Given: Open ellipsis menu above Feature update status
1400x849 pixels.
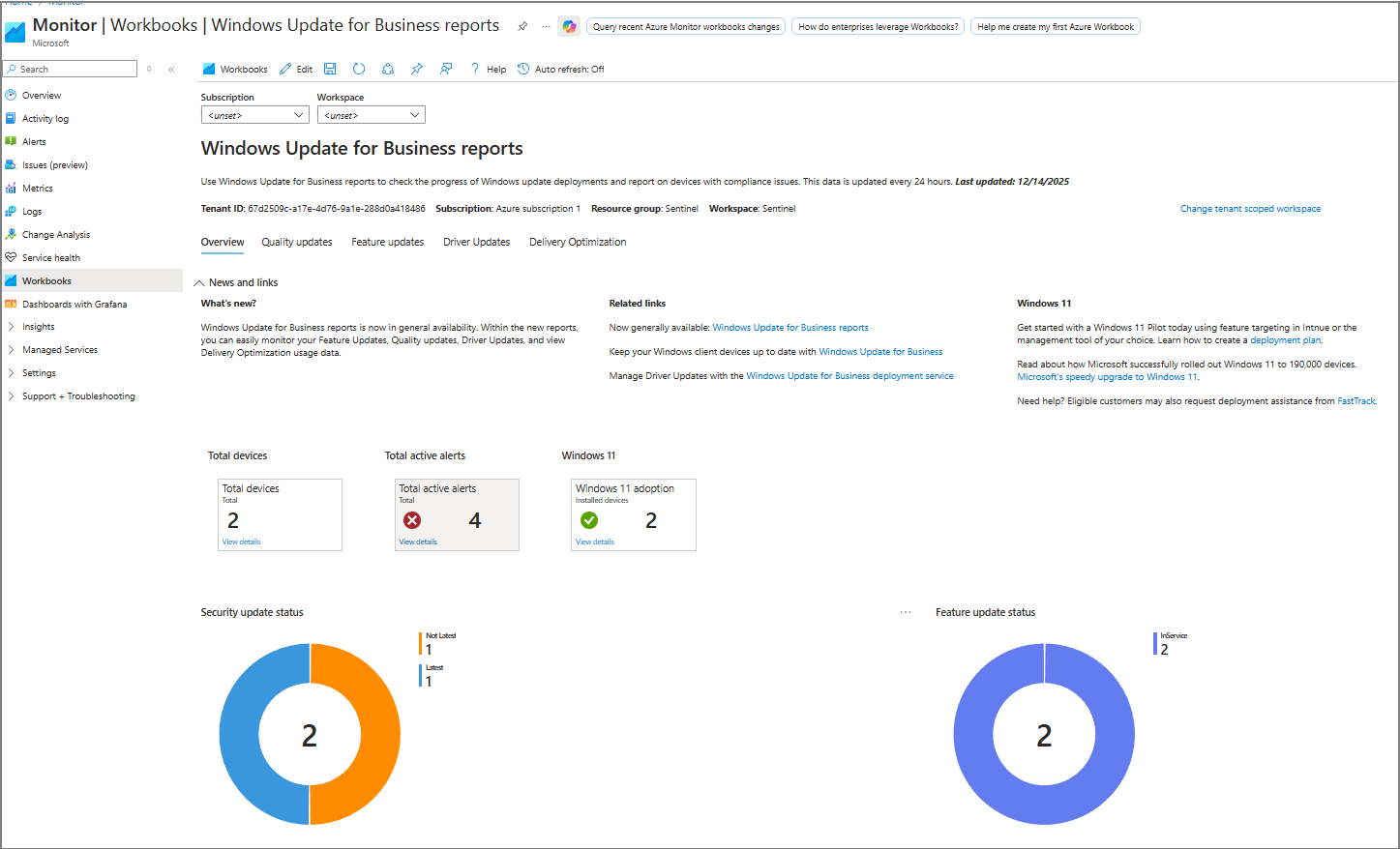Looking at the screenshot, I should pos(906,612).
